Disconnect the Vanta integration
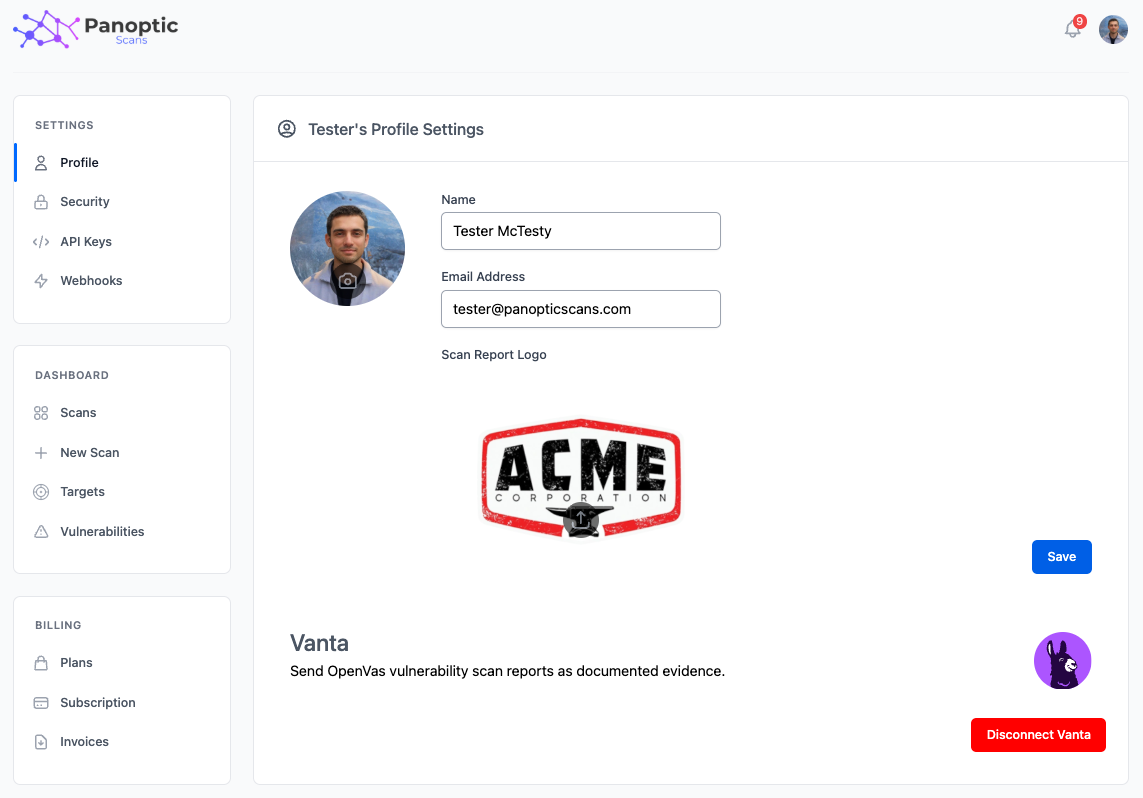1143x798 pixels. coord(1038,734)
